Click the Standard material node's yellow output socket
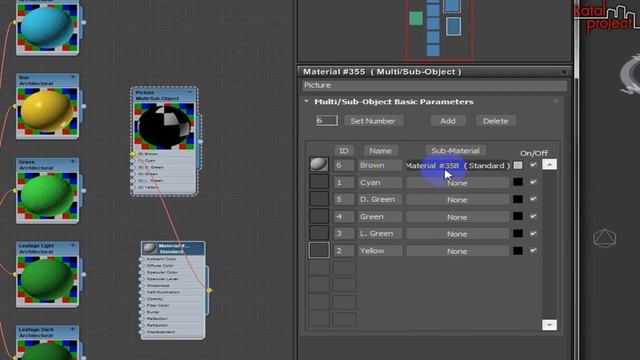 tap(209, 290)
